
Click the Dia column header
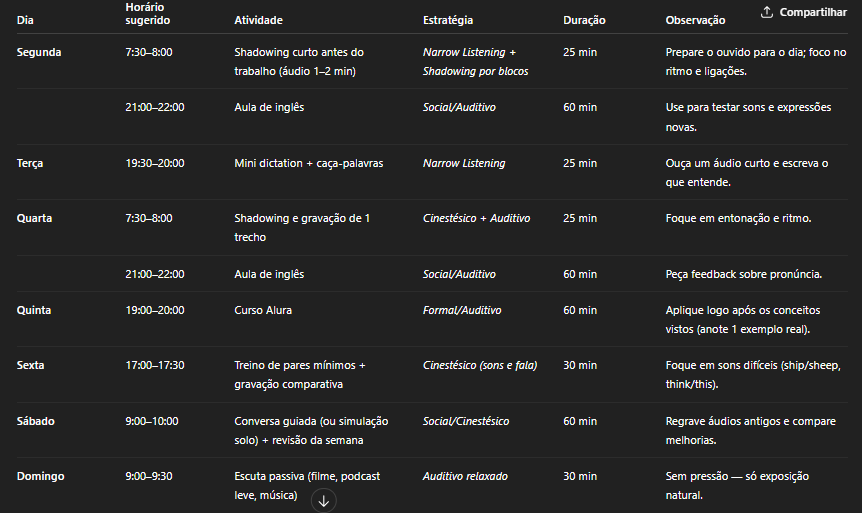pos(25,20)
